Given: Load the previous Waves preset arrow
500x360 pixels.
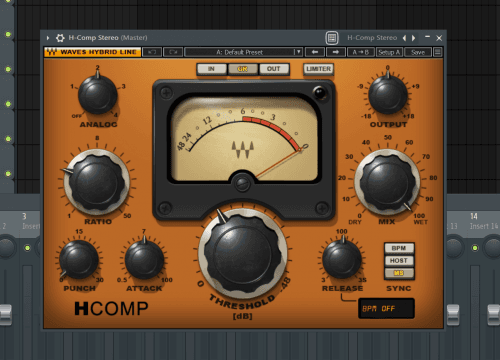Looking at the screenshot, I should (x=315, y=52).
